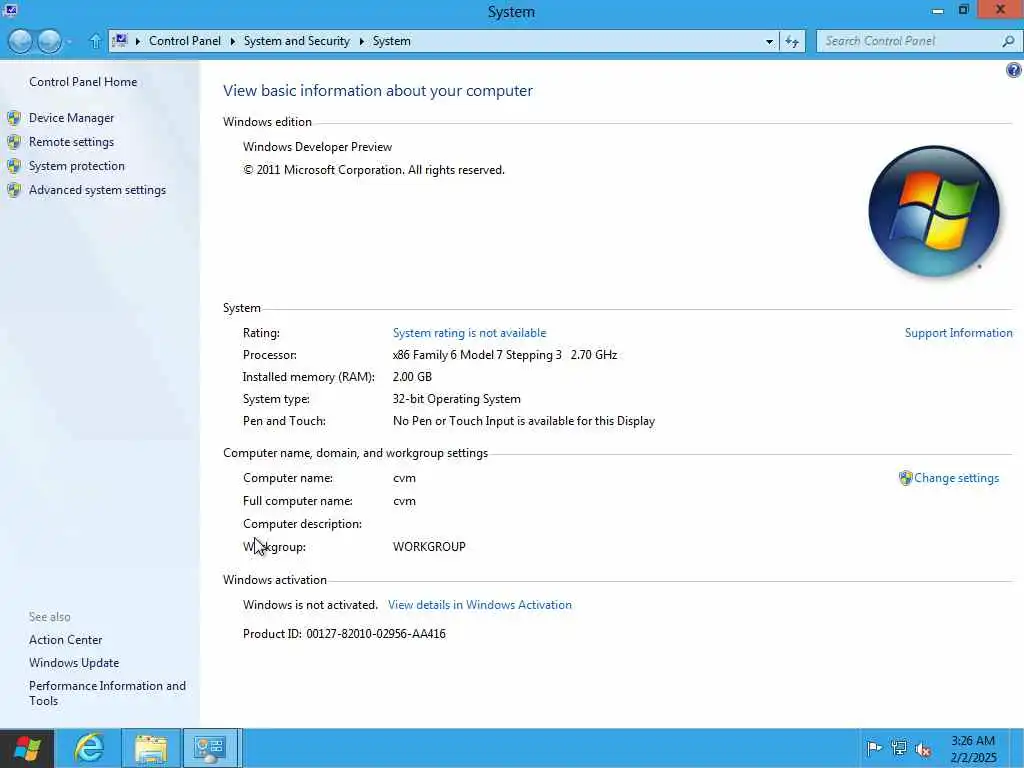Select Control Panel breadcrumb
Screen dimensions: 1024x768
(185, 41)
